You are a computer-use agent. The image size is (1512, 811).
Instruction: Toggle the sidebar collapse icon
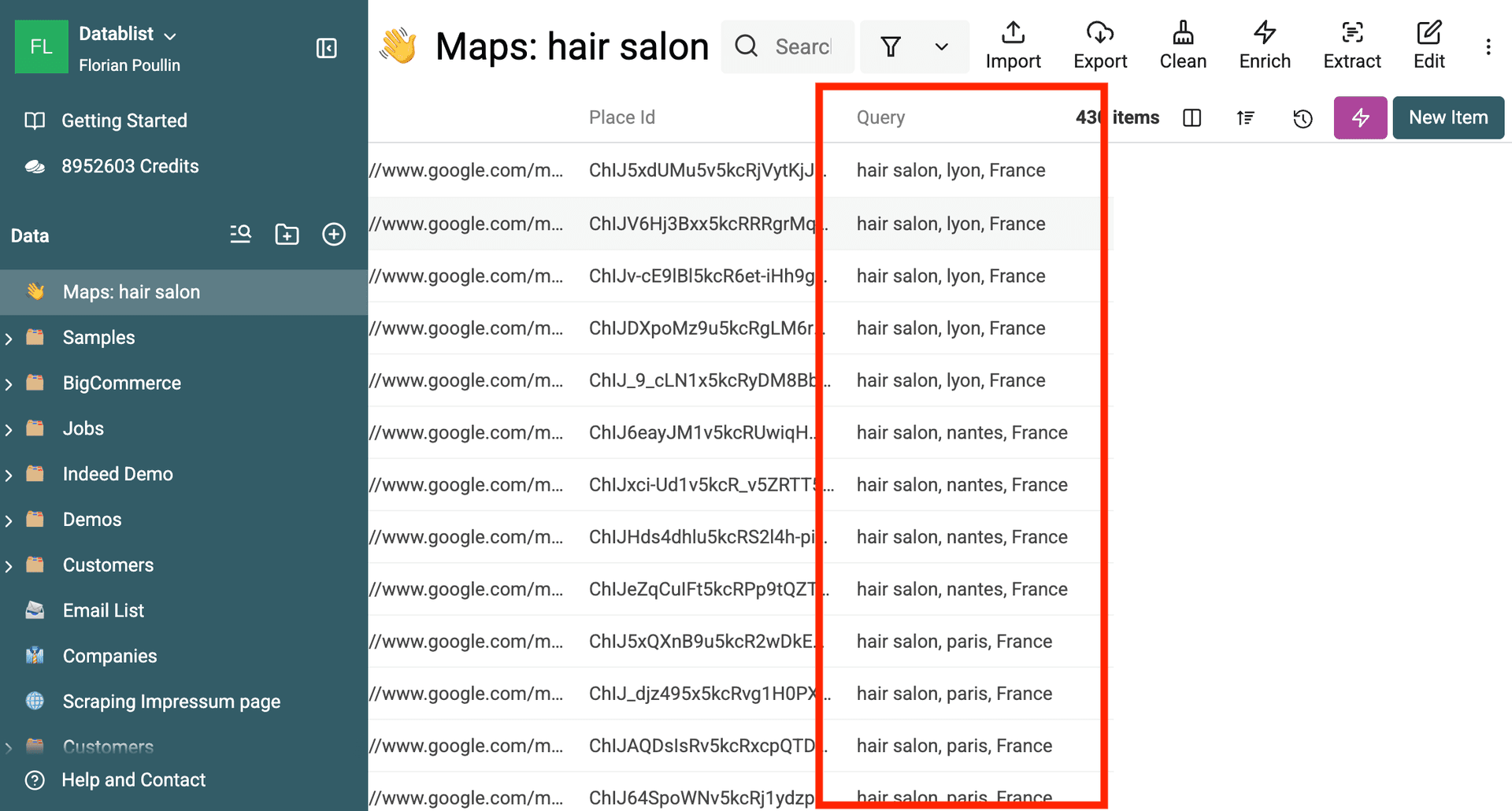coord(325,48)
